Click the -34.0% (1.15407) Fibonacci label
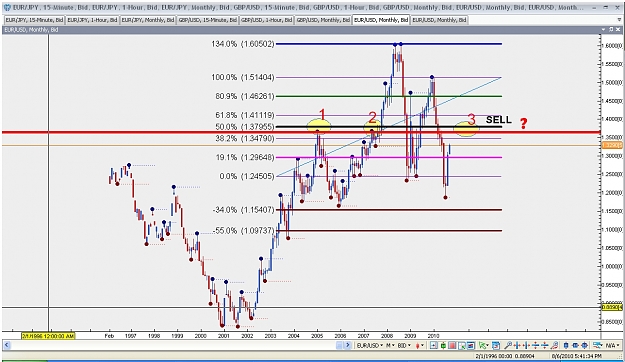The width and height of the screenshot is (625, 362). (x=244, y=210)
